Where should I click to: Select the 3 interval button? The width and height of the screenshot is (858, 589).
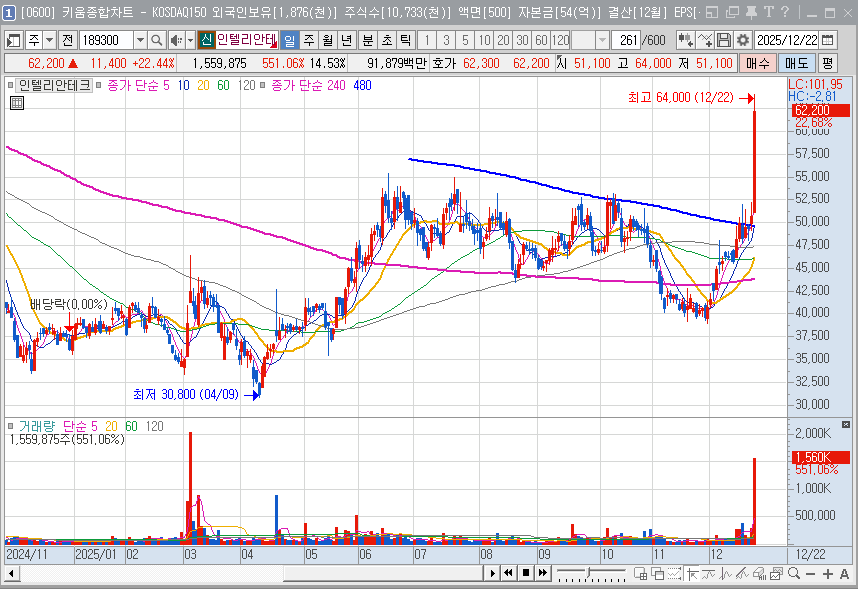(x=446, y=40)
